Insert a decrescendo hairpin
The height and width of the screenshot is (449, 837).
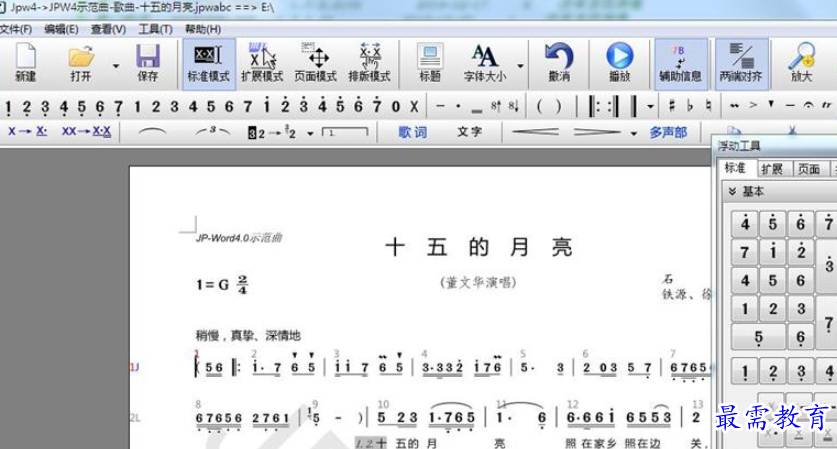596,132
